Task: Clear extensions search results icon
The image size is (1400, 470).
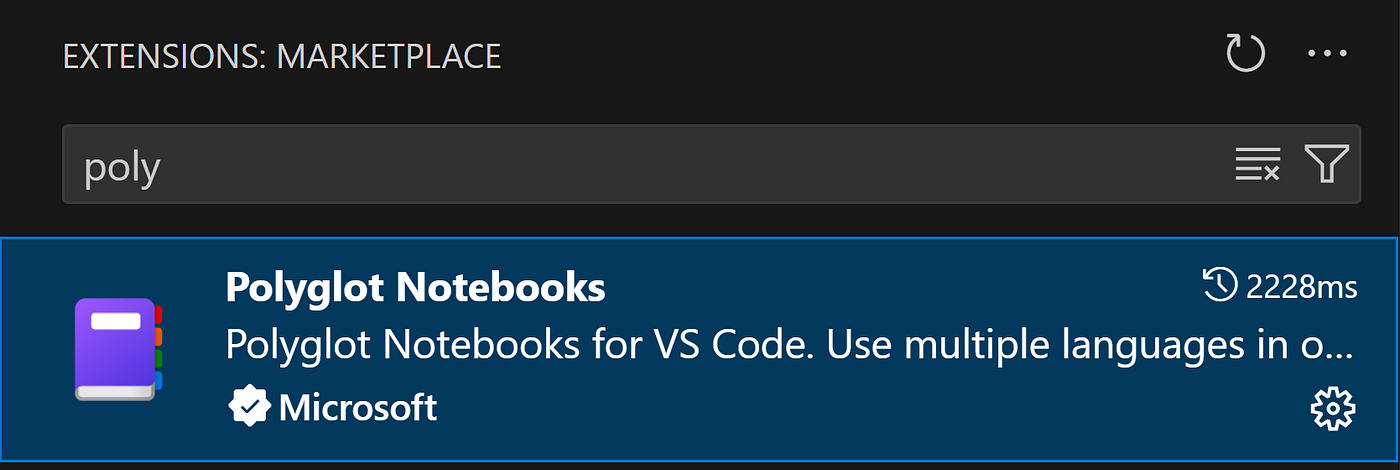Action: 1257,164
